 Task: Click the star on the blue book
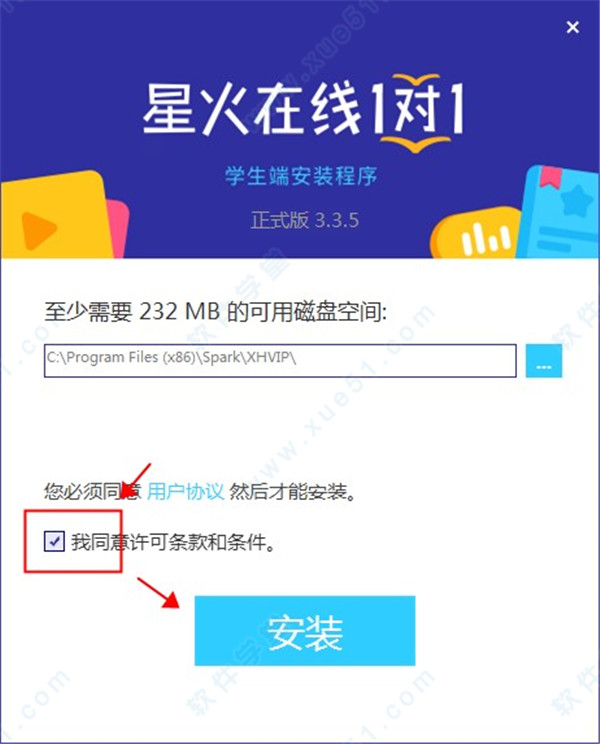pyautogui.click(x=576, y=201)
